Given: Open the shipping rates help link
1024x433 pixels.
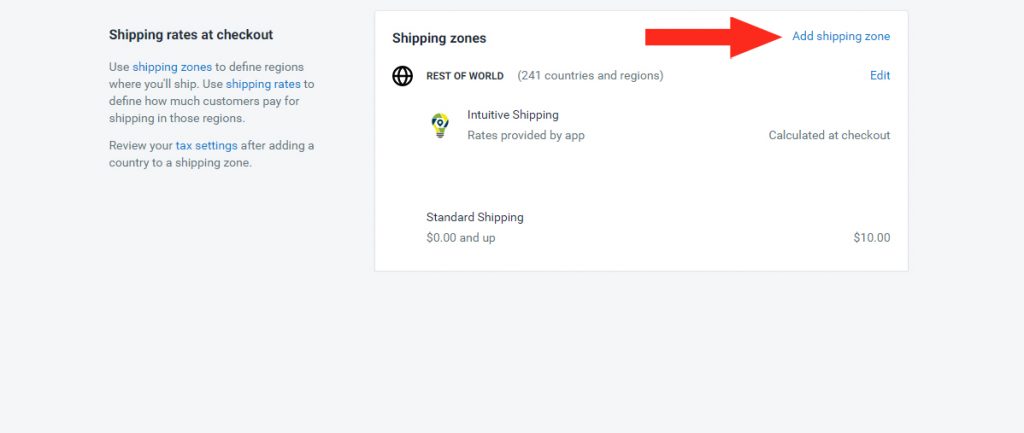Looking at the screenshot, I should [x=263, y=84].
